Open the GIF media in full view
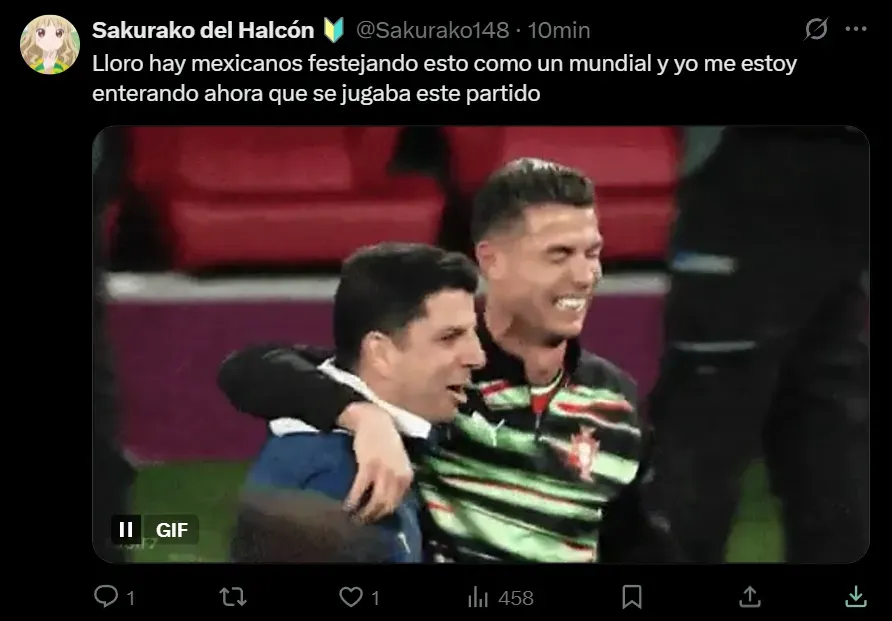This screenshot has width=892, height=621. (x=481, y=344)
